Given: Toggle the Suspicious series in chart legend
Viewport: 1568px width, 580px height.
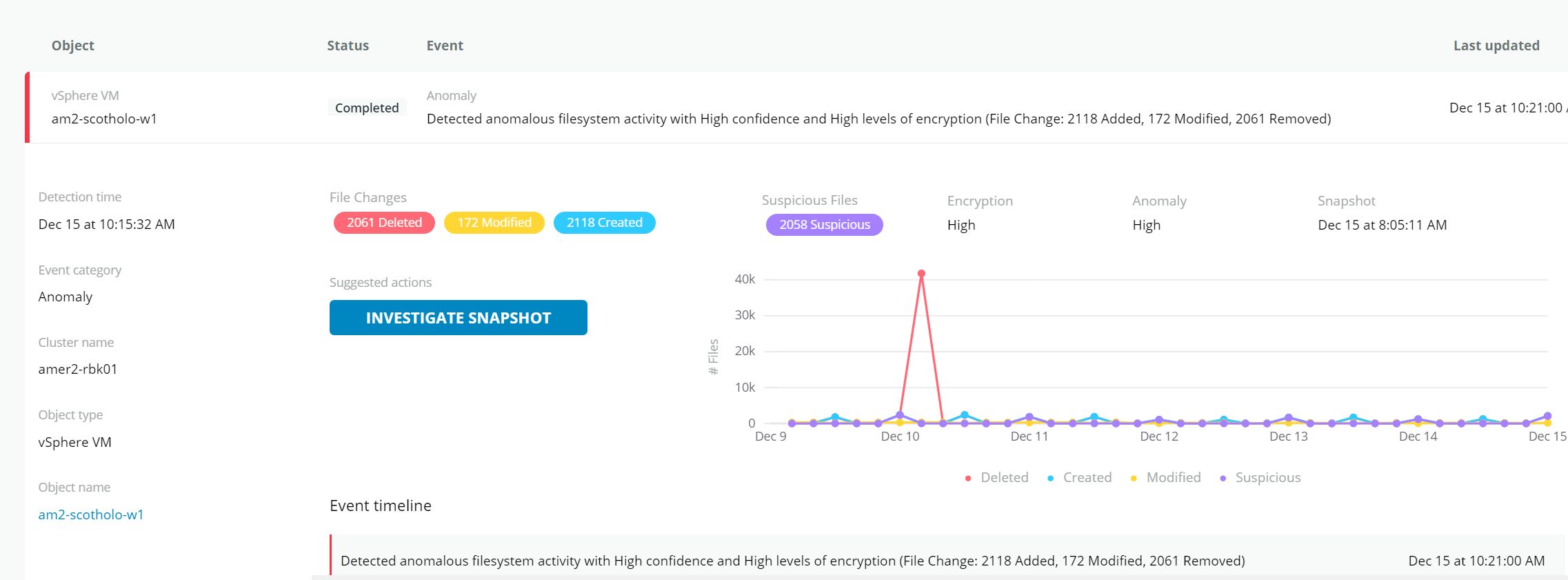Looking at the screenshot, I should point(1260,477).
